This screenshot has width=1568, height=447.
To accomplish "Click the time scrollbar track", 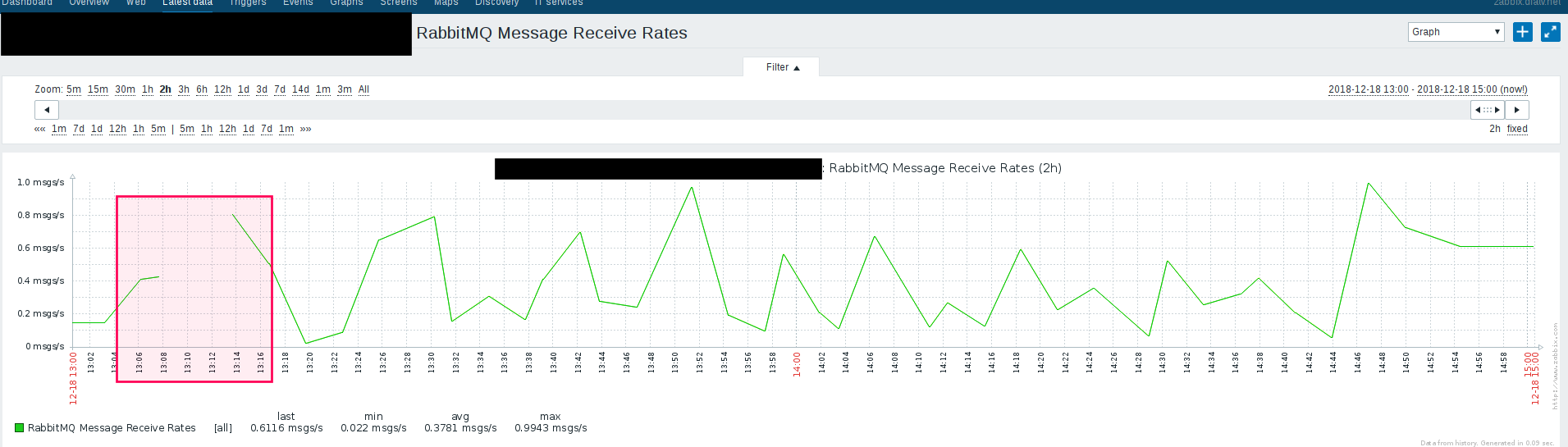I will tap(764, 110).
